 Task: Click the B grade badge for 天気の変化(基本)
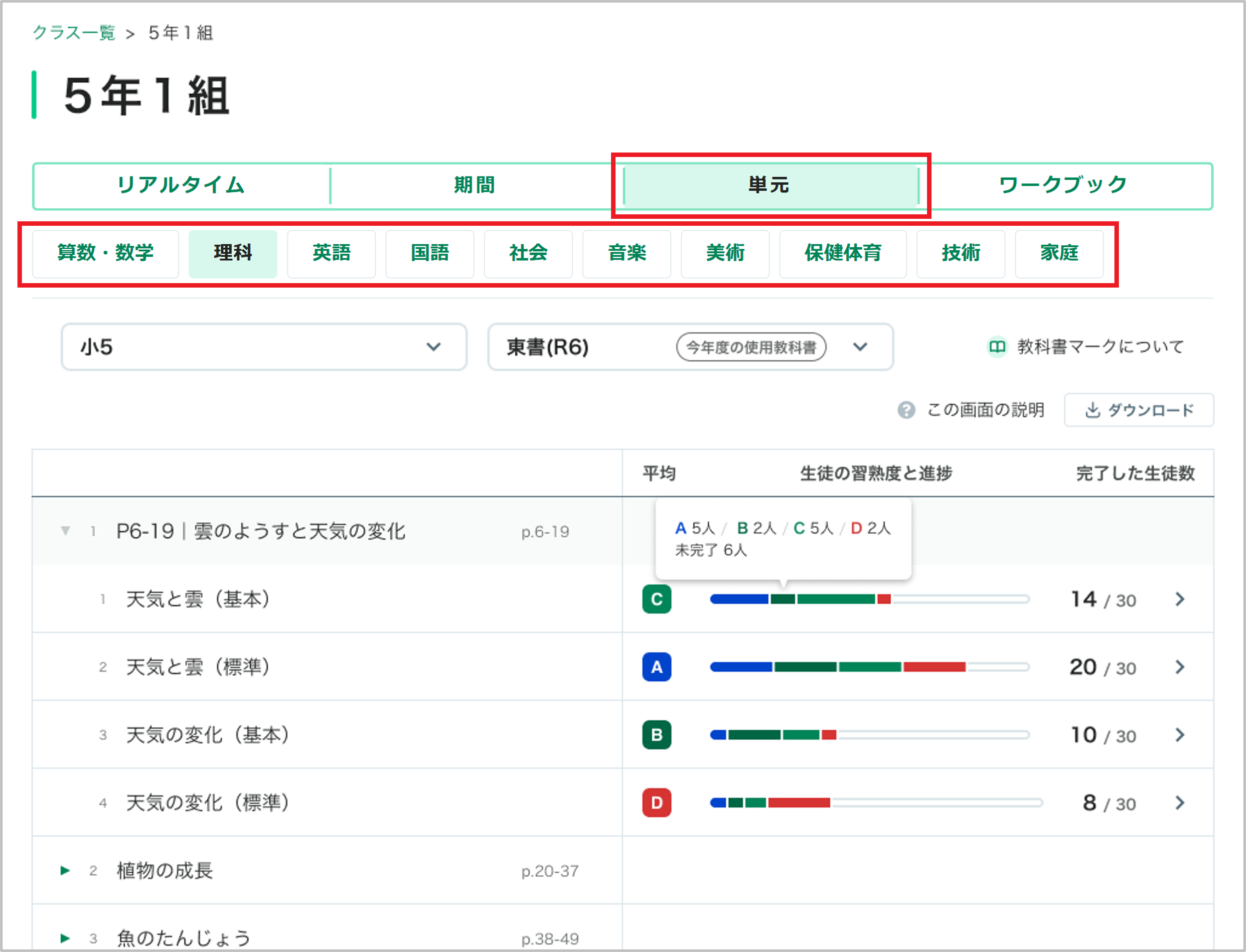657,735
